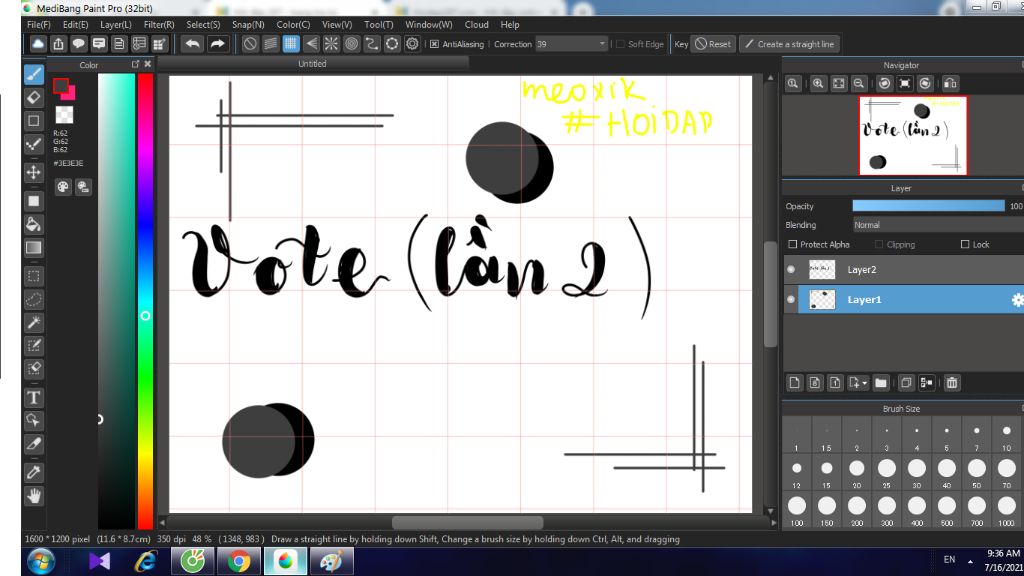Select the Move tool with four arrows

point(34,172)
